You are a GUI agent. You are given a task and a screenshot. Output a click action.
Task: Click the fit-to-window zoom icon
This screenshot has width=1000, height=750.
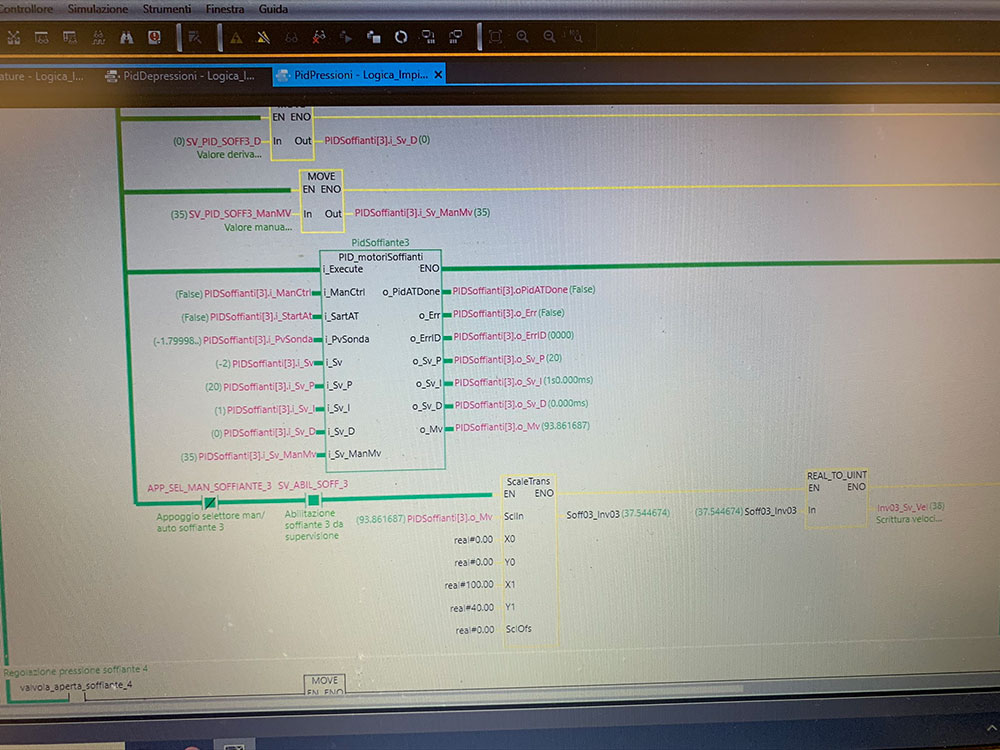click(x=495, y=37)
